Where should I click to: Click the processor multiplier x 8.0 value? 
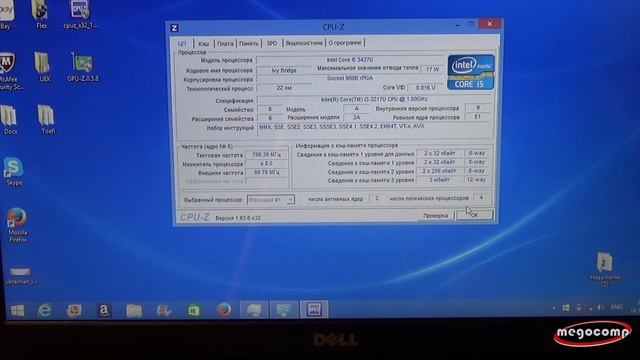(x=266, y=163)
